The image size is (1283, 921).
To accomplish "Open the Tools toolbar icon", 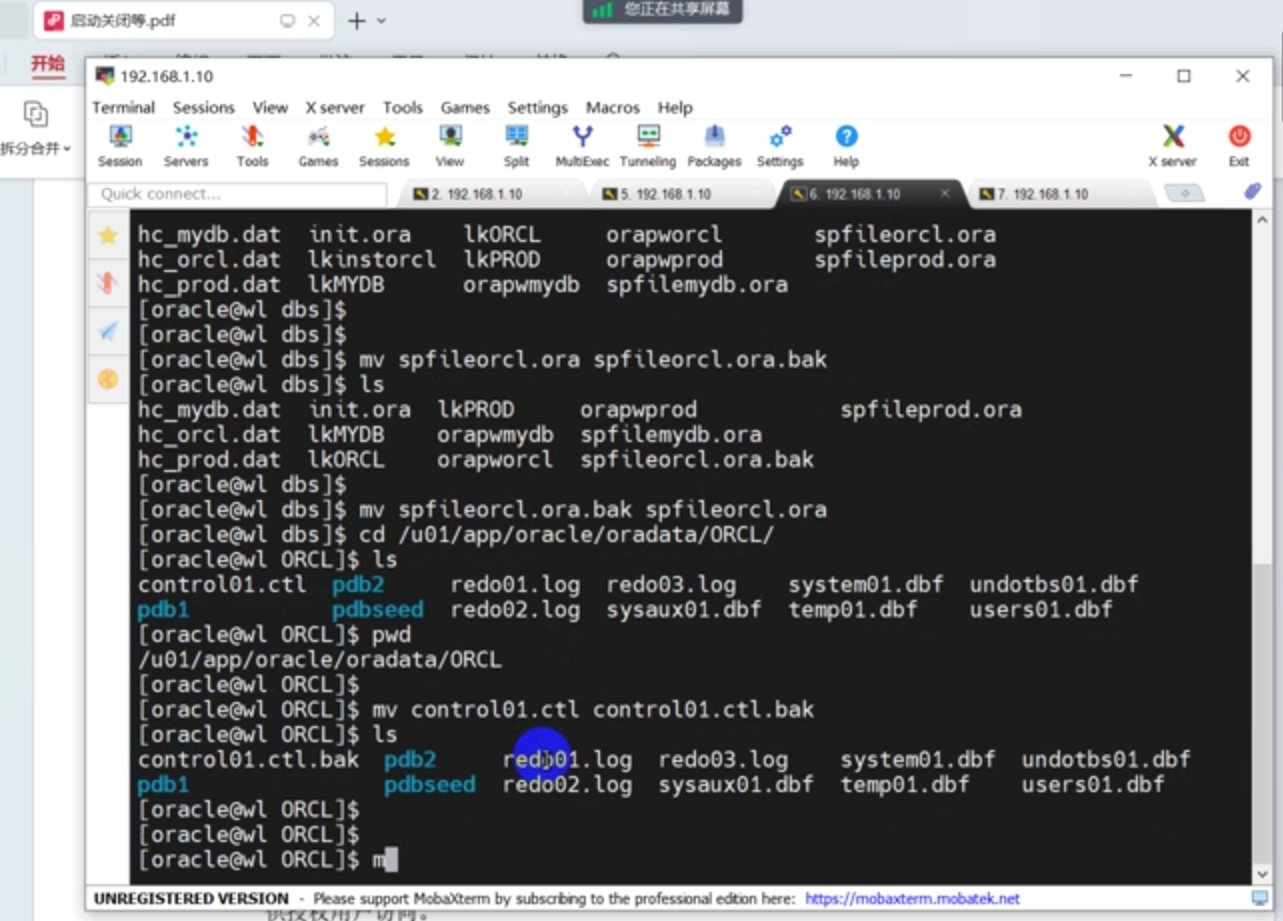I will click(x=252, y=146).
